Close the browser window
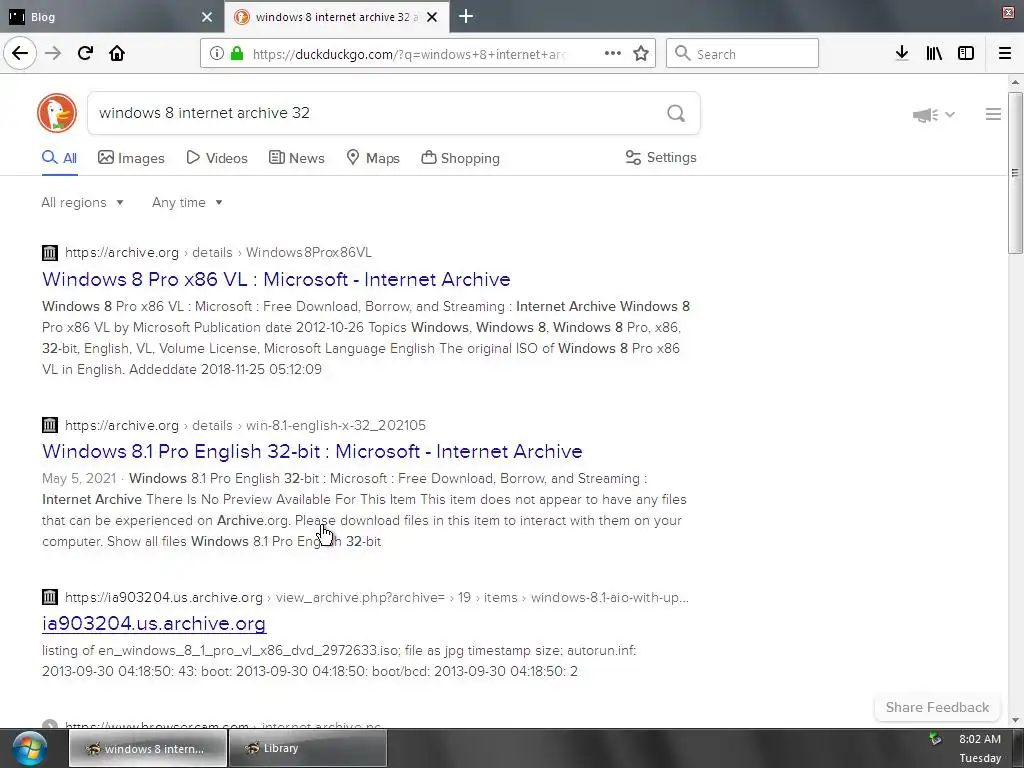 (x=1008, y=13)
